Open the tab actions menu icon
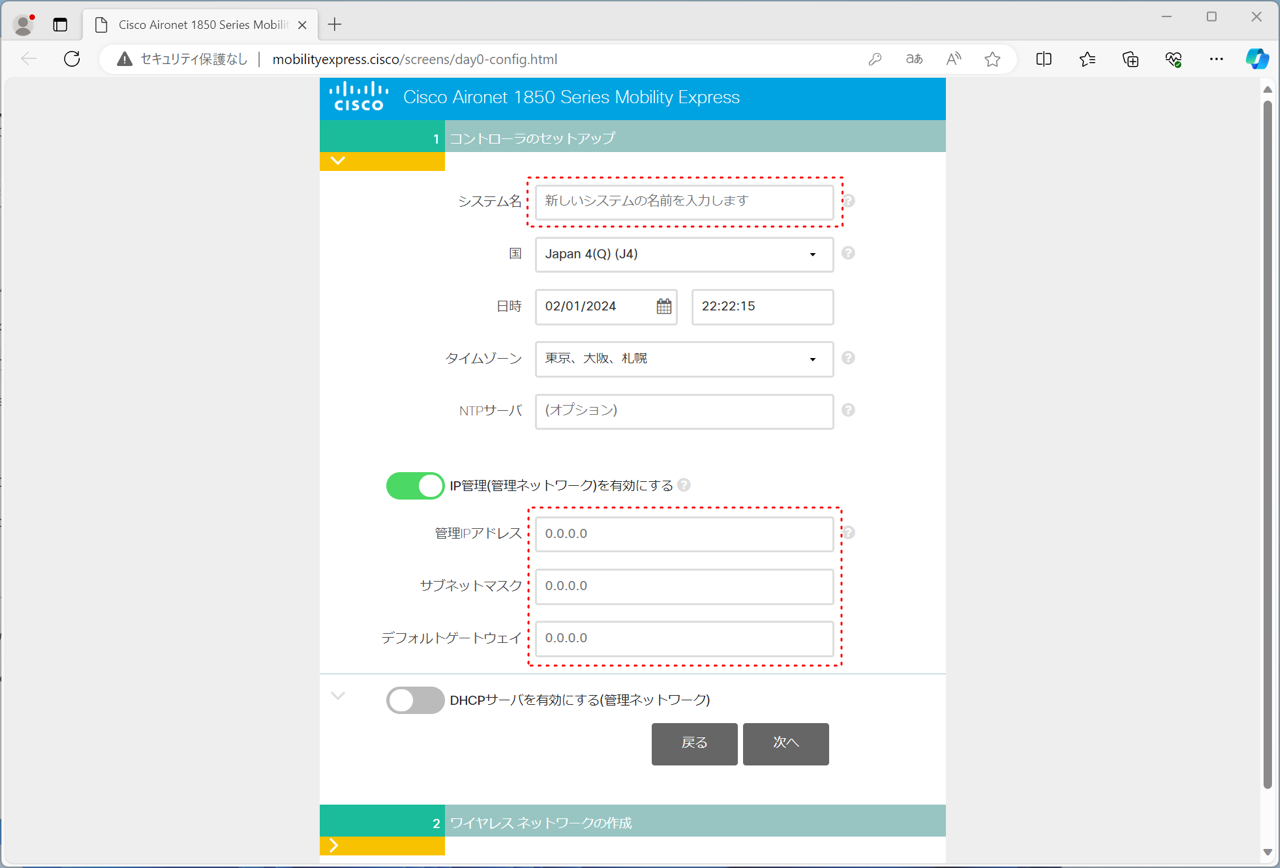The width and height of the screenshot is (1280, 868). pyautogui.click(x=60, y=25)
